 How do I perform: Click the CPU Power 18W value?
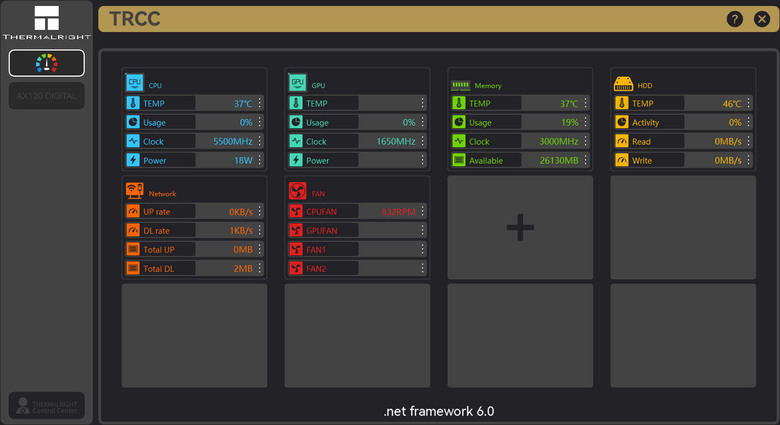click(243, 160)
